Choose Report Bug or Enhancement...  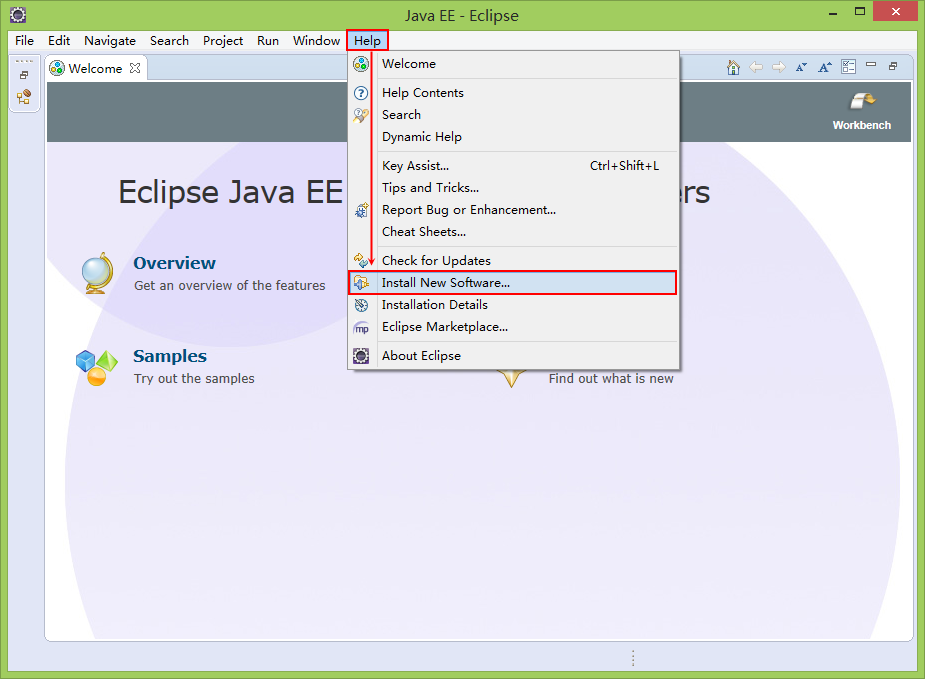pyautogui.click(x=513, y=210)
